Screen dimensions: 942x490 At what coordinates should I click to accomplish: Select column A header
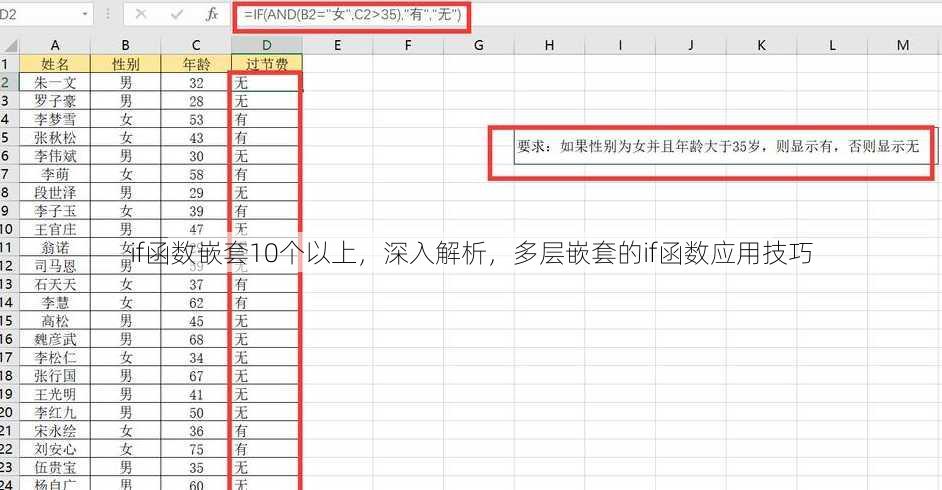(x=55, y=45)
